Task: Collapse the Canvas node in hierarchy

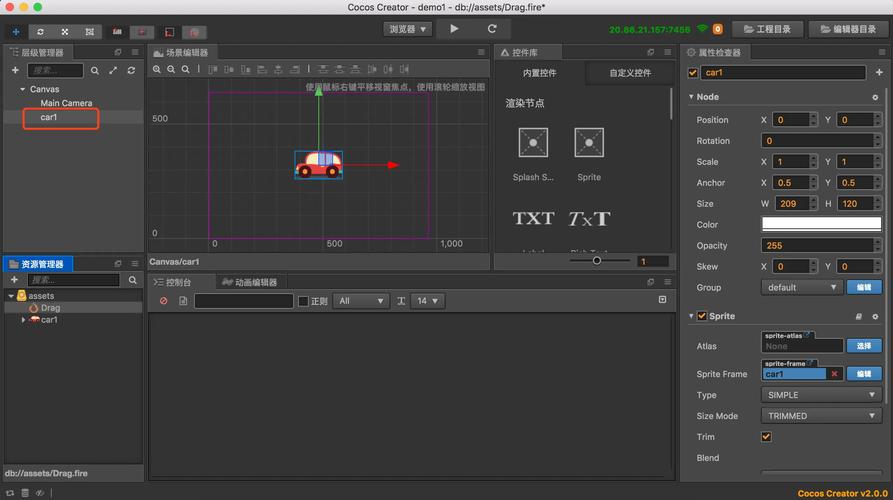Action: click(x=23, y=89)
